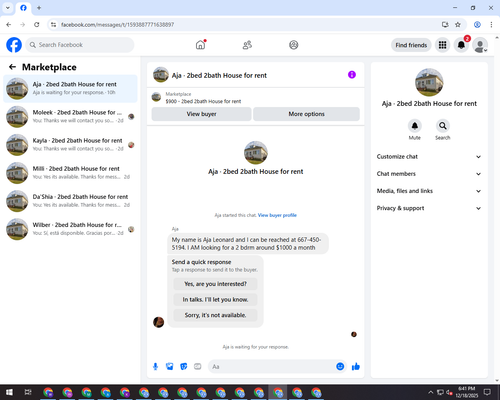Mute this conversation with bell icon
The height and width of the screenshot is (400, 500).
point(415,126)
